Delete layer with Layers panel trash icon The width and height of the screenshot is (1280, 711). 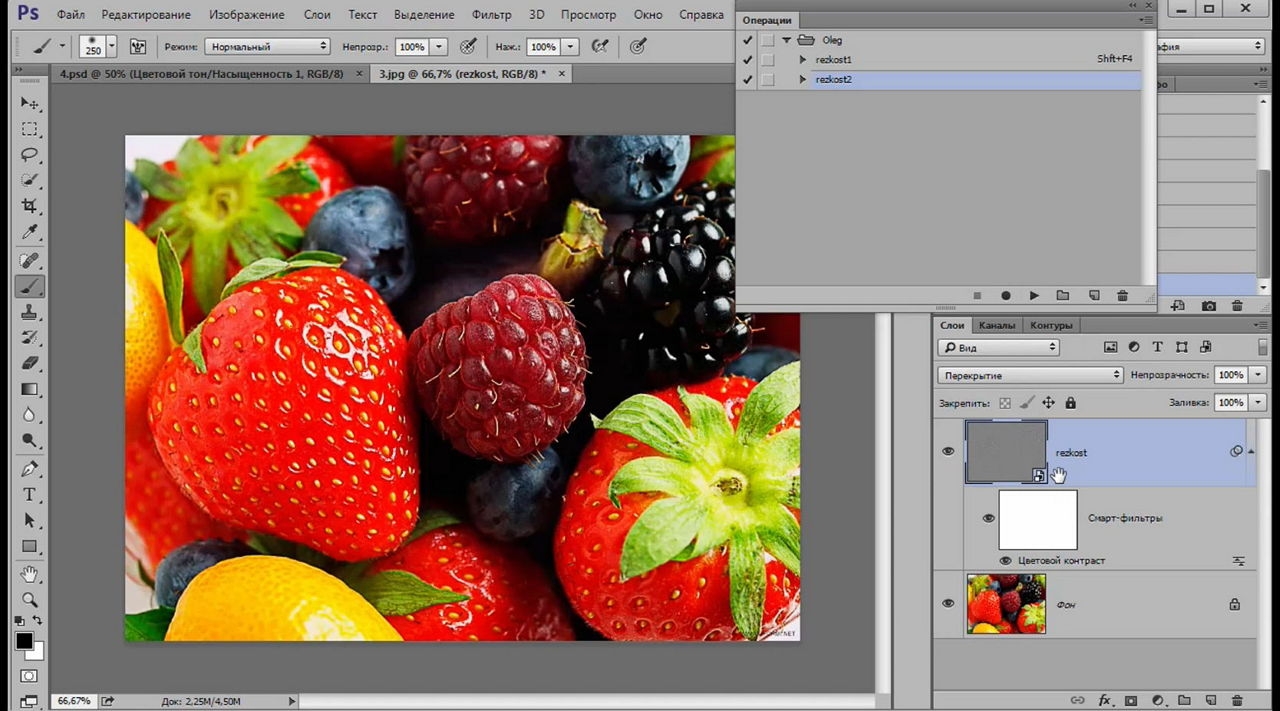[1237, 701]
